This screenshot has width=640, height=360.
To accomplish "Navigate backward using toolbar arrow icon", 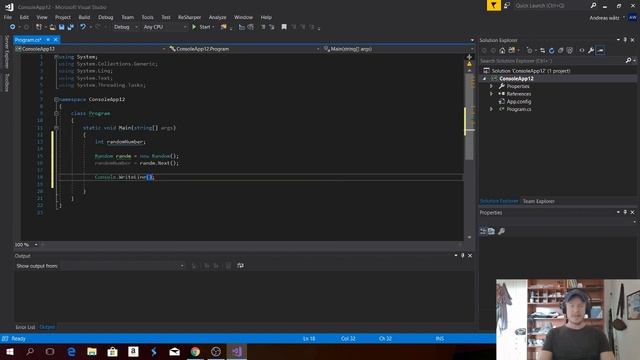I will click(12, 27).
